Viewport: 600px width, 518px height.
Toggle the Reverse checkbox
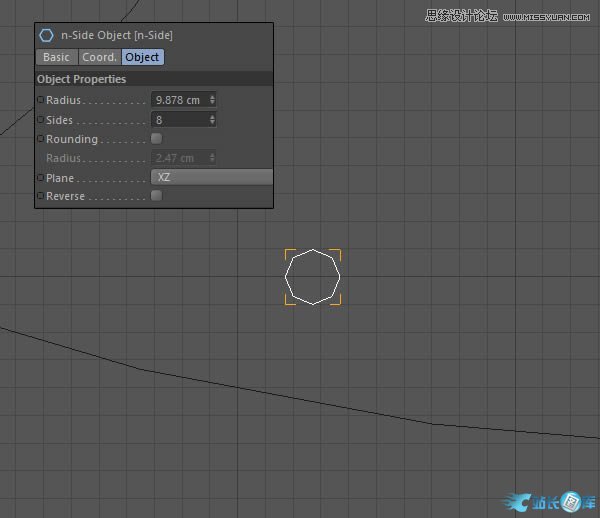[156, 197]
